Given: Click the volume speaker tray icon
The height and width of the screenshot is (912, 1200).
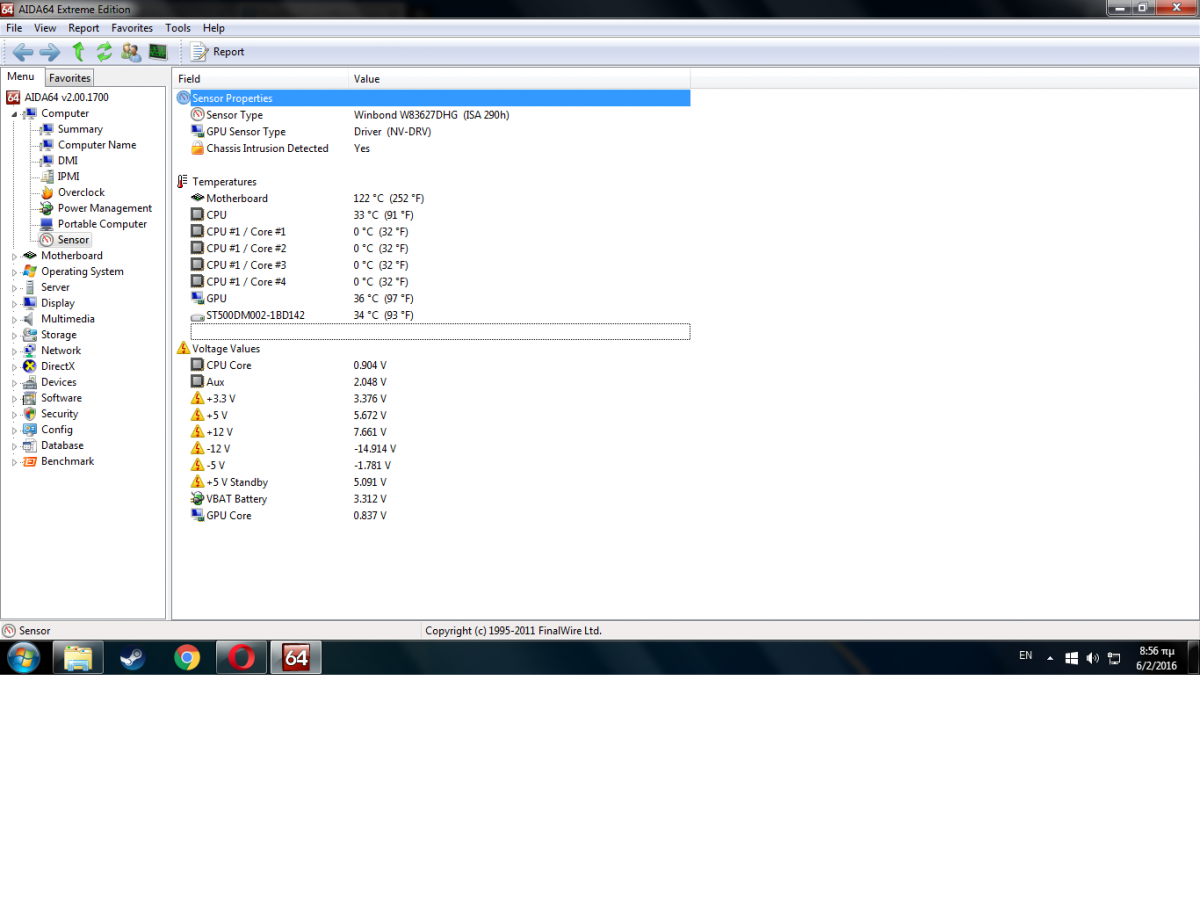Looking at the screenshot, I should tap(1092, 658).
